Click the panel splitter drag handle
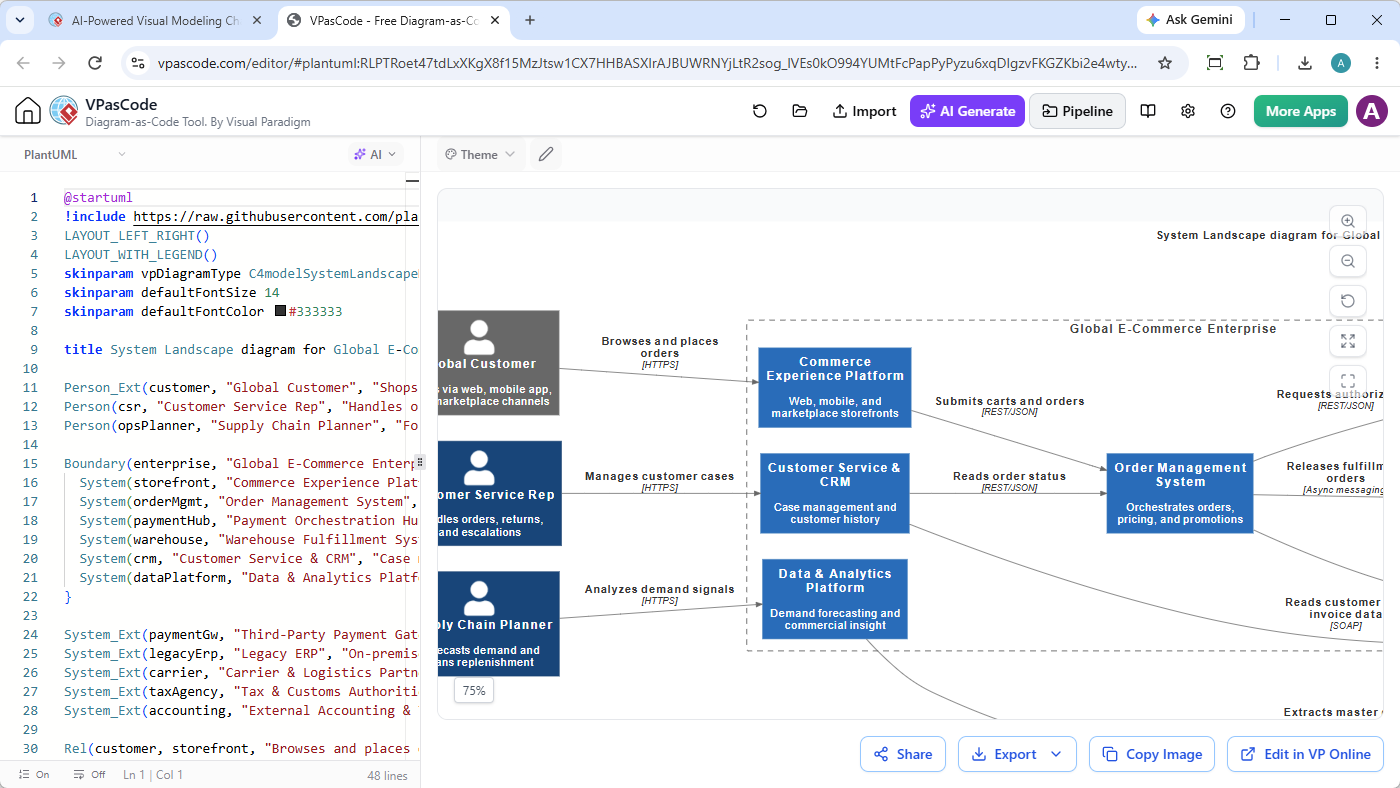The height and width of the screenshot is (788, 1400). tap(420, 462)
